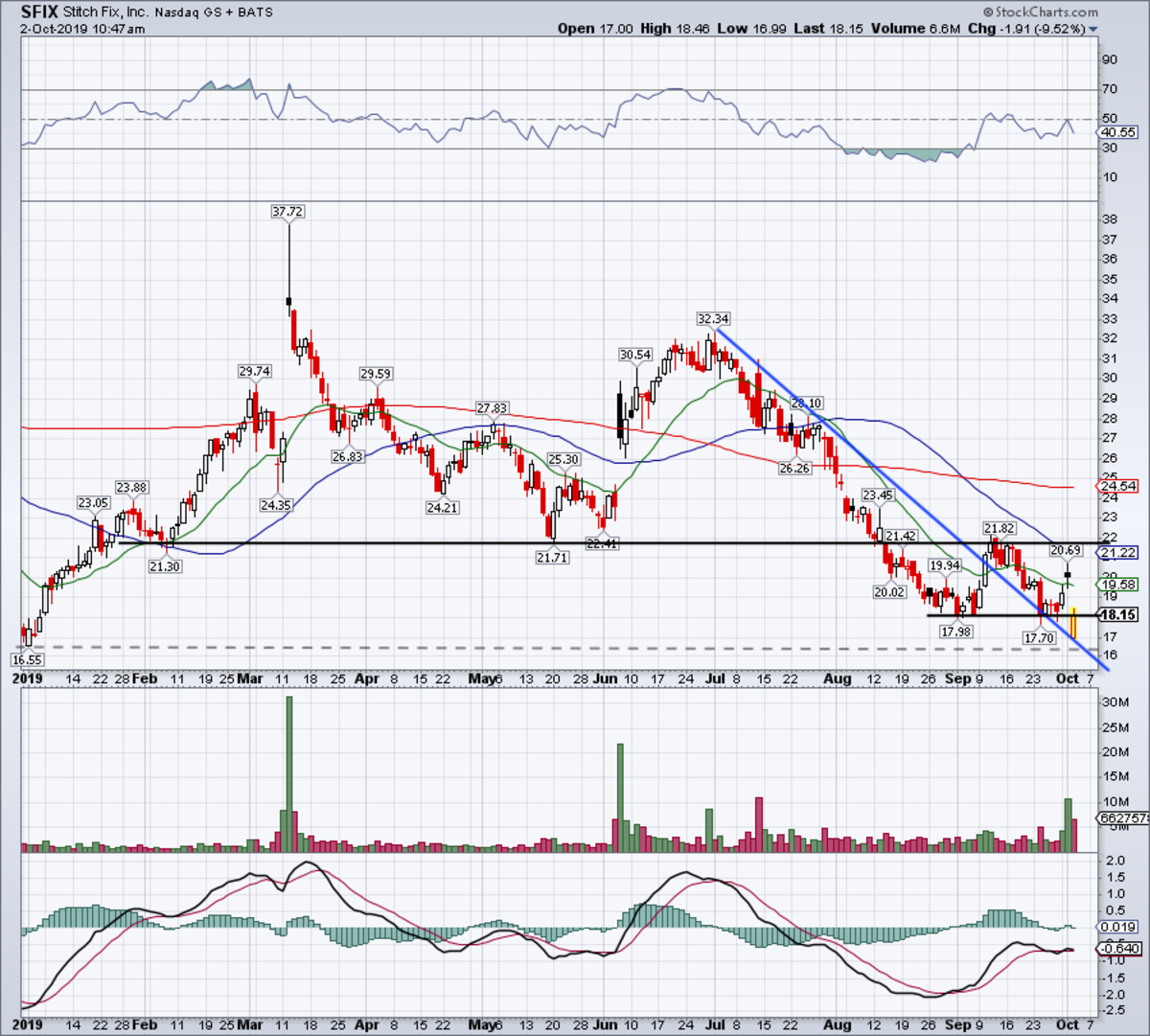1150x1036 pixels.
Task: Click the 17.98 low price label
Action: (x=956, y=632)
